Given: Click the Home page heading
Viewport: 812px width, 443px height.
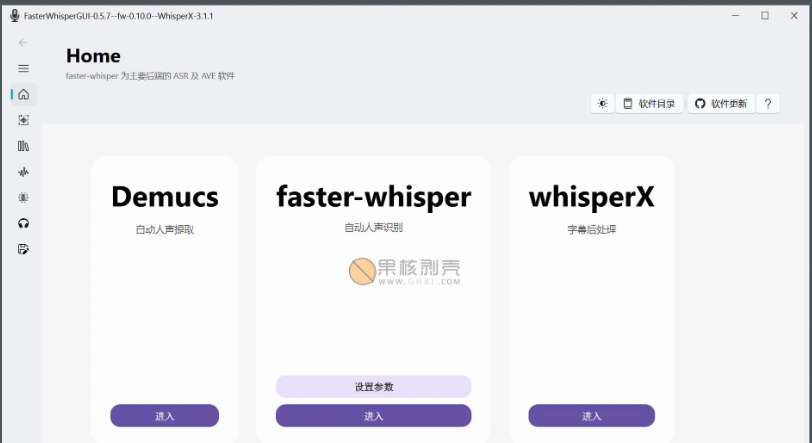Looking at the screenshot, I should pyautogui.click(x=93, y=55).
